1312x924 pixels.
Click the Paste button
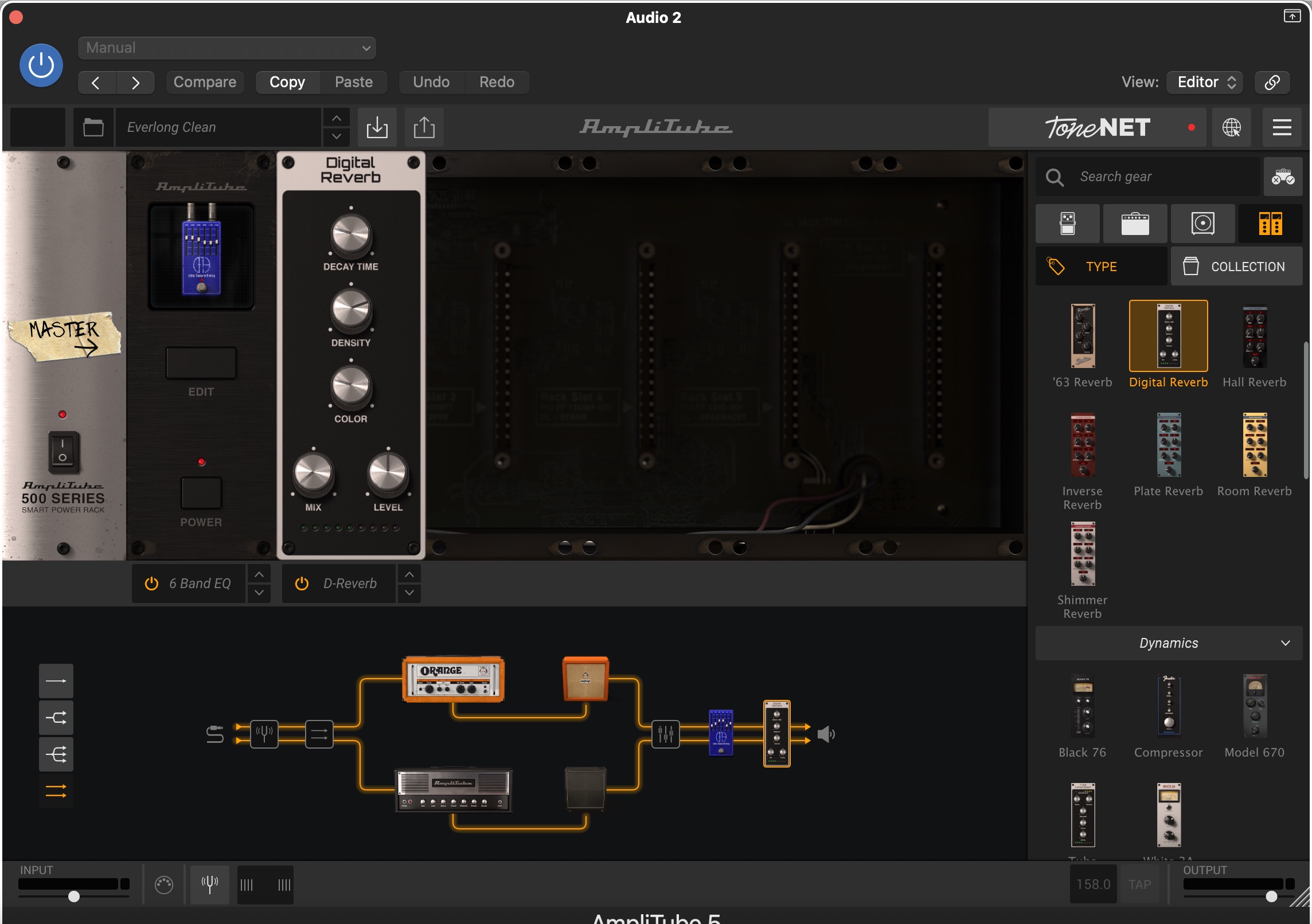point(354,83)
